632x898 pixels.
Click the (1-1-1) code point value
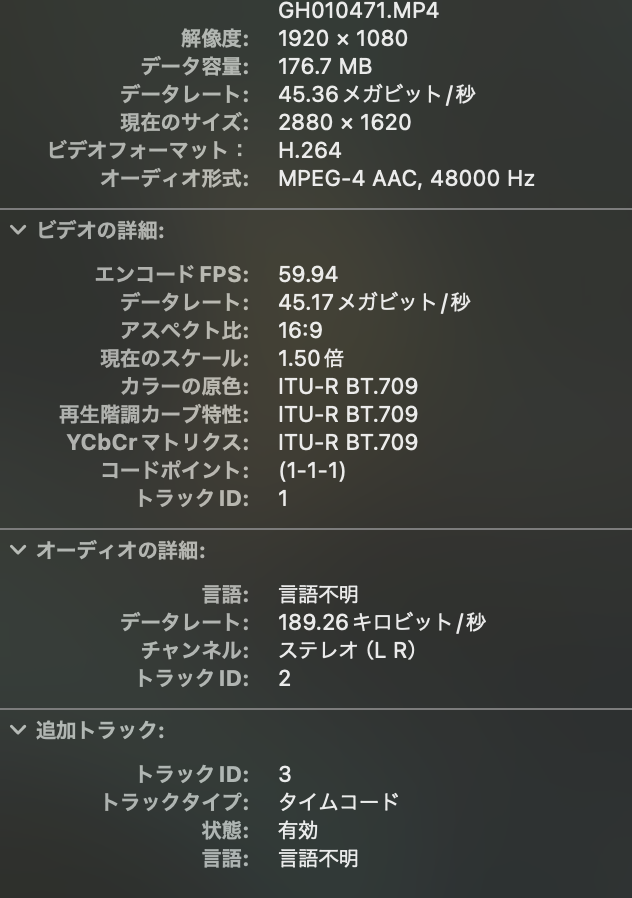(312, 470)
